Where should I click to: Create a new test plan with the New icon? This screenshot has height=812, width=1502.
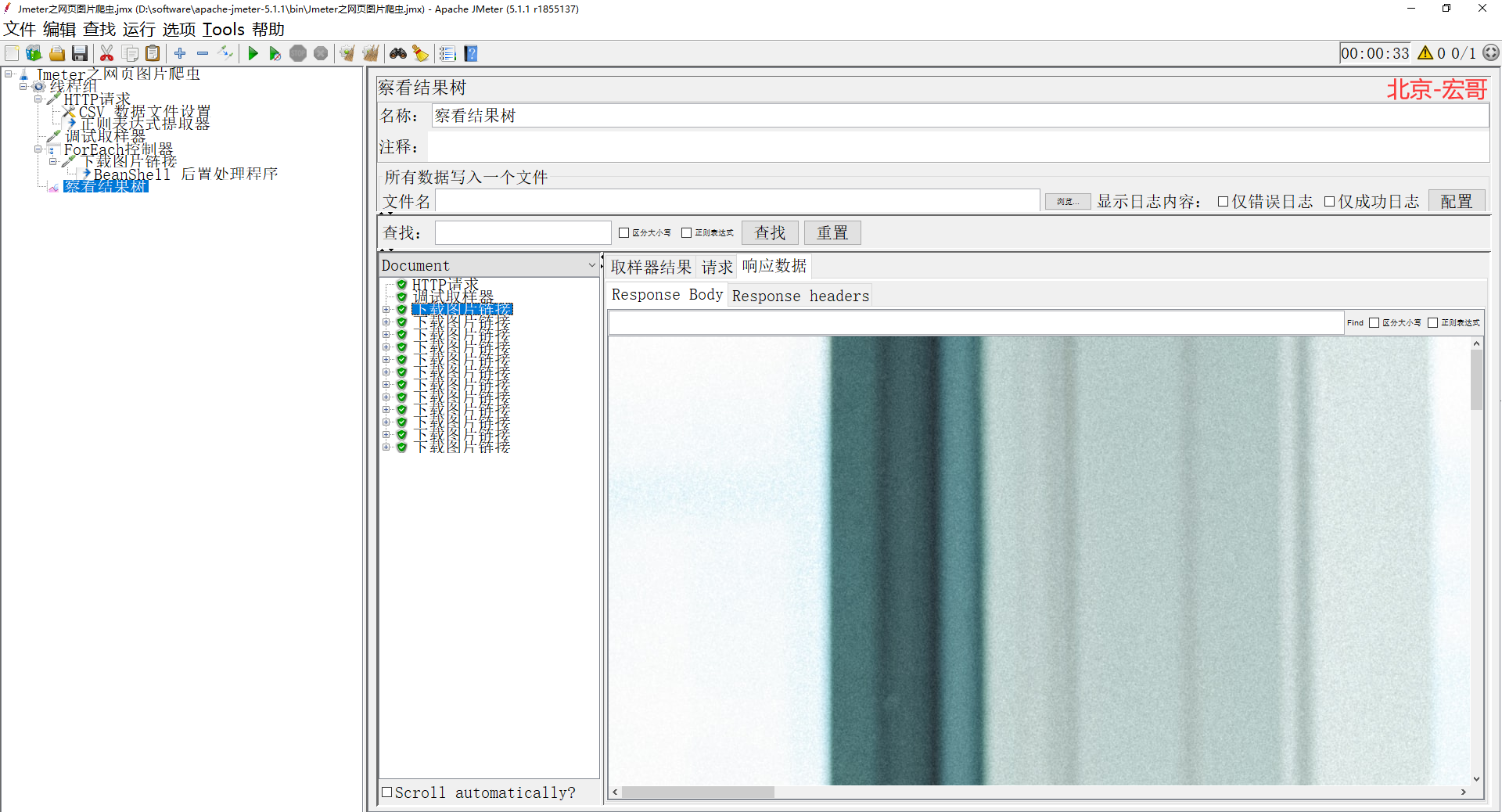point(12,53)
